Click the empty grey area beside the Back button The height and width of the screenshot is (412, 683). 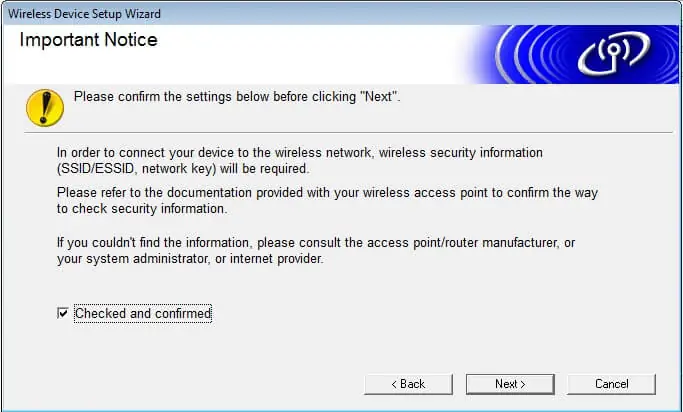click(200, 384)
